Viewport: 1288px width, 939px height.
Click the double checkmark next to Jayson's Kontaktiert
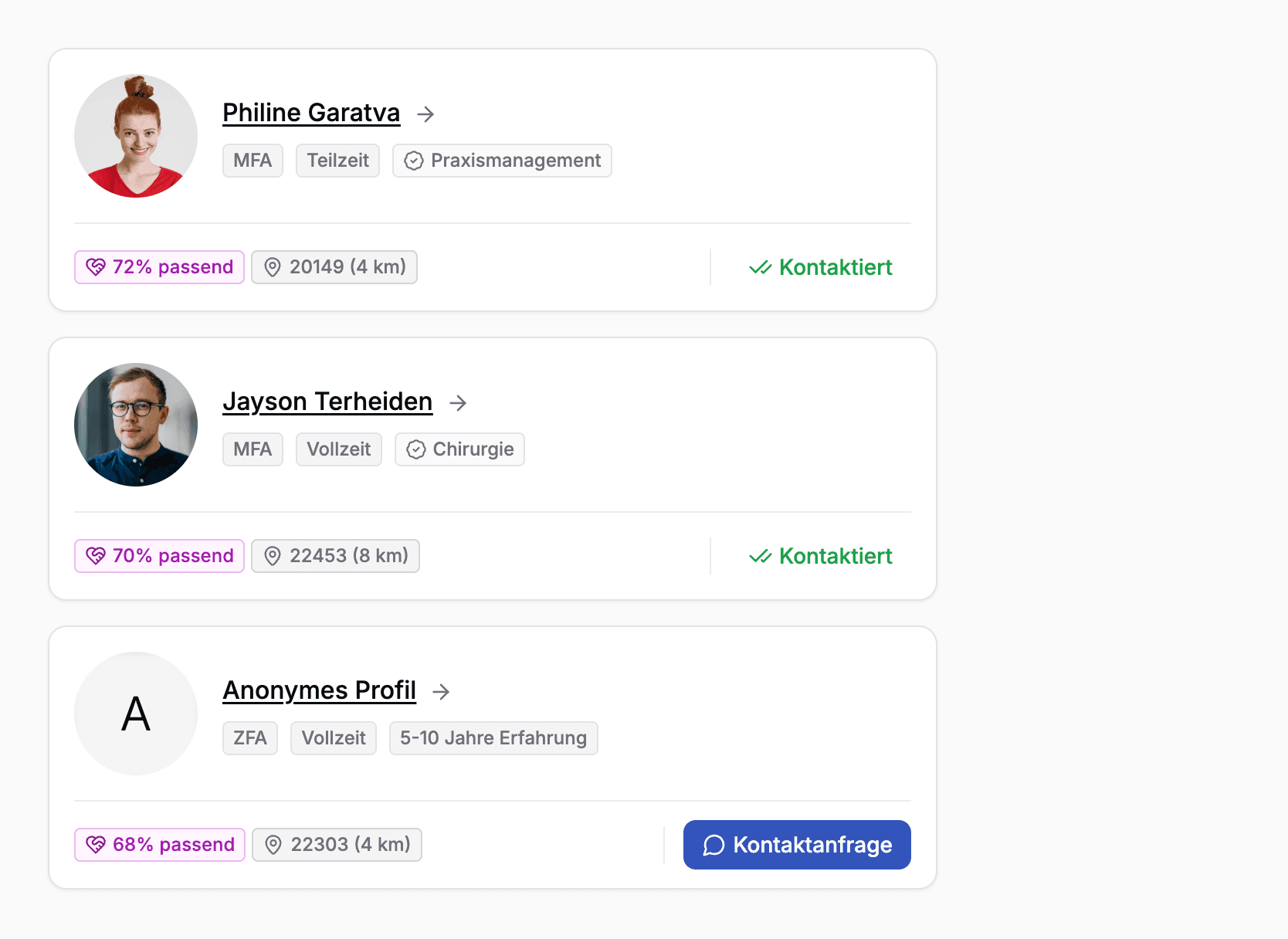[760, 555]
